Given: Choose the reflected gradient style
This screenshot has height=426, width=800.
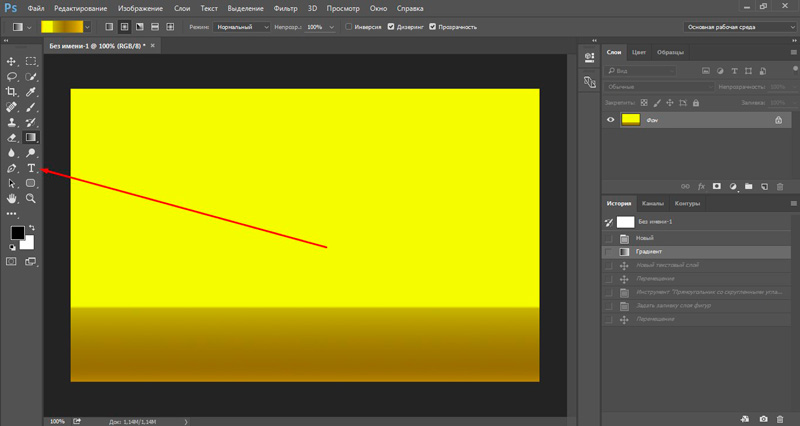Looking at the screenshot, I should click(x=155, y=27).
